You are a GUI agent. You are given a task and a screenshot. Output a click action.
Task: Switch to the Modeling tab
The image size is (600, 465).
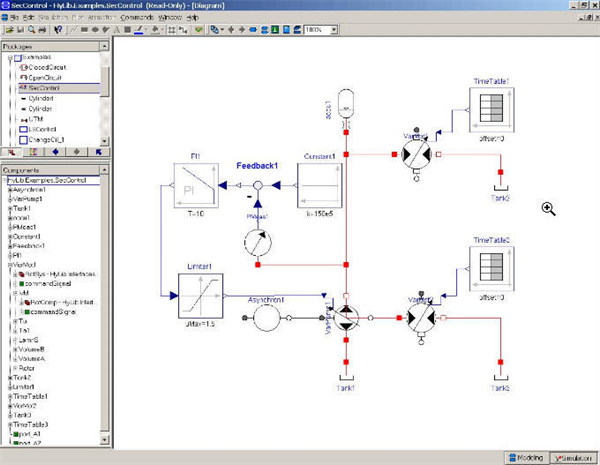[520, 456]
